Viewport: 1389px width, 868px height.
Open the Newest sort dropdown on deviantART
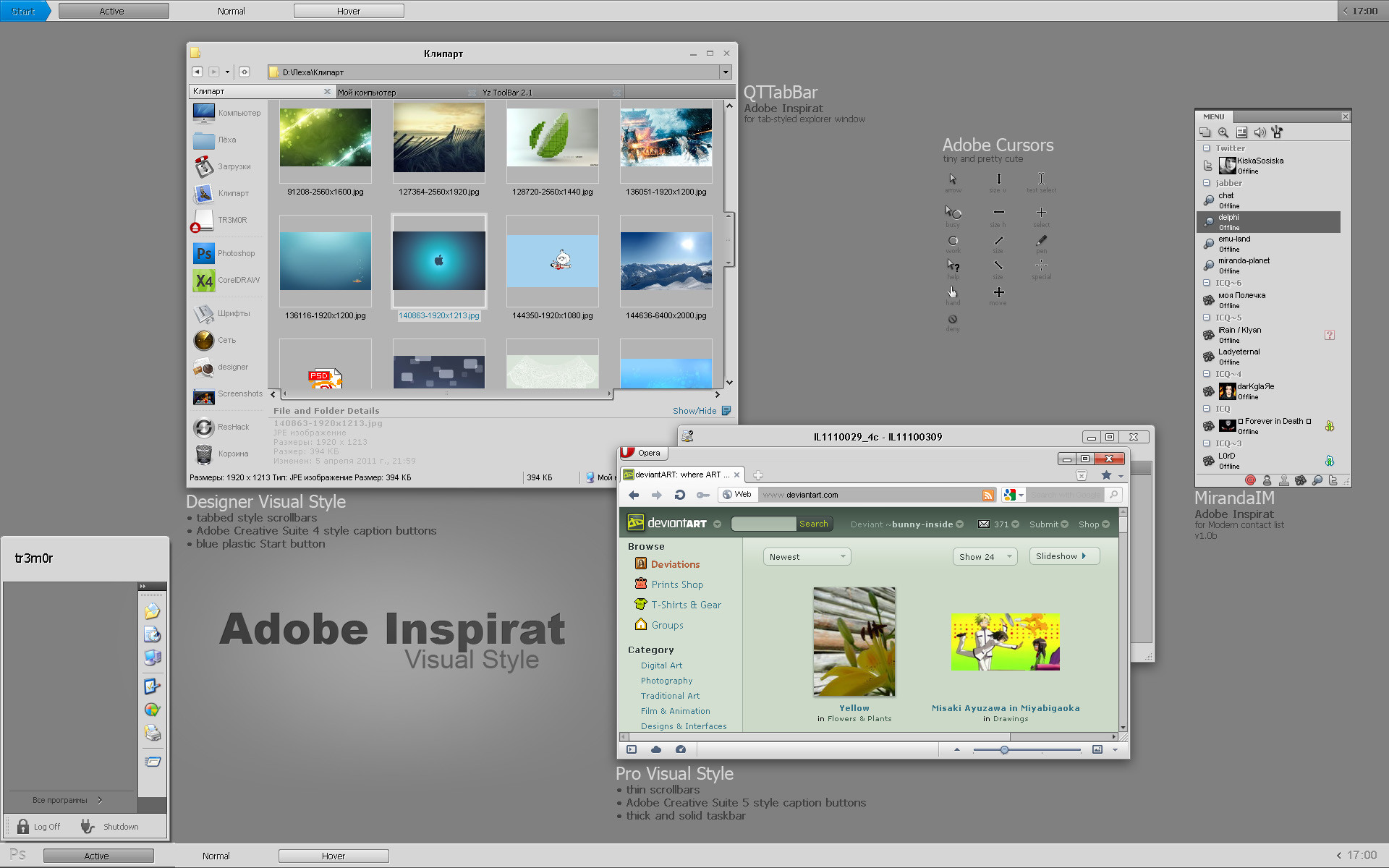click(x=807, y=556)
